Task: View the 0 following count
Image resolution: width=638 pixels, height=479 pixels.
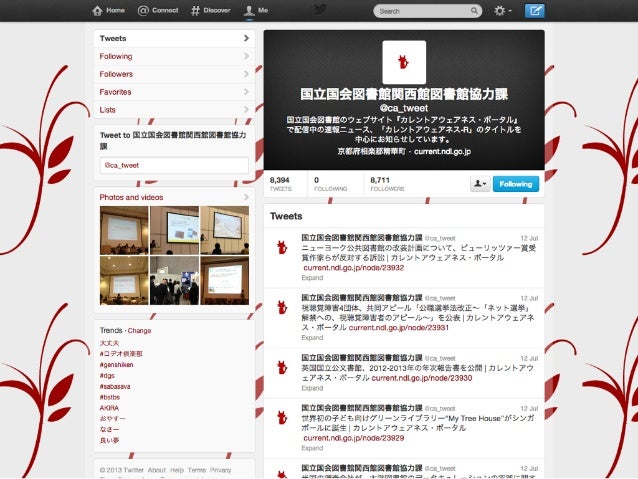Action: (x=330, y=184)
